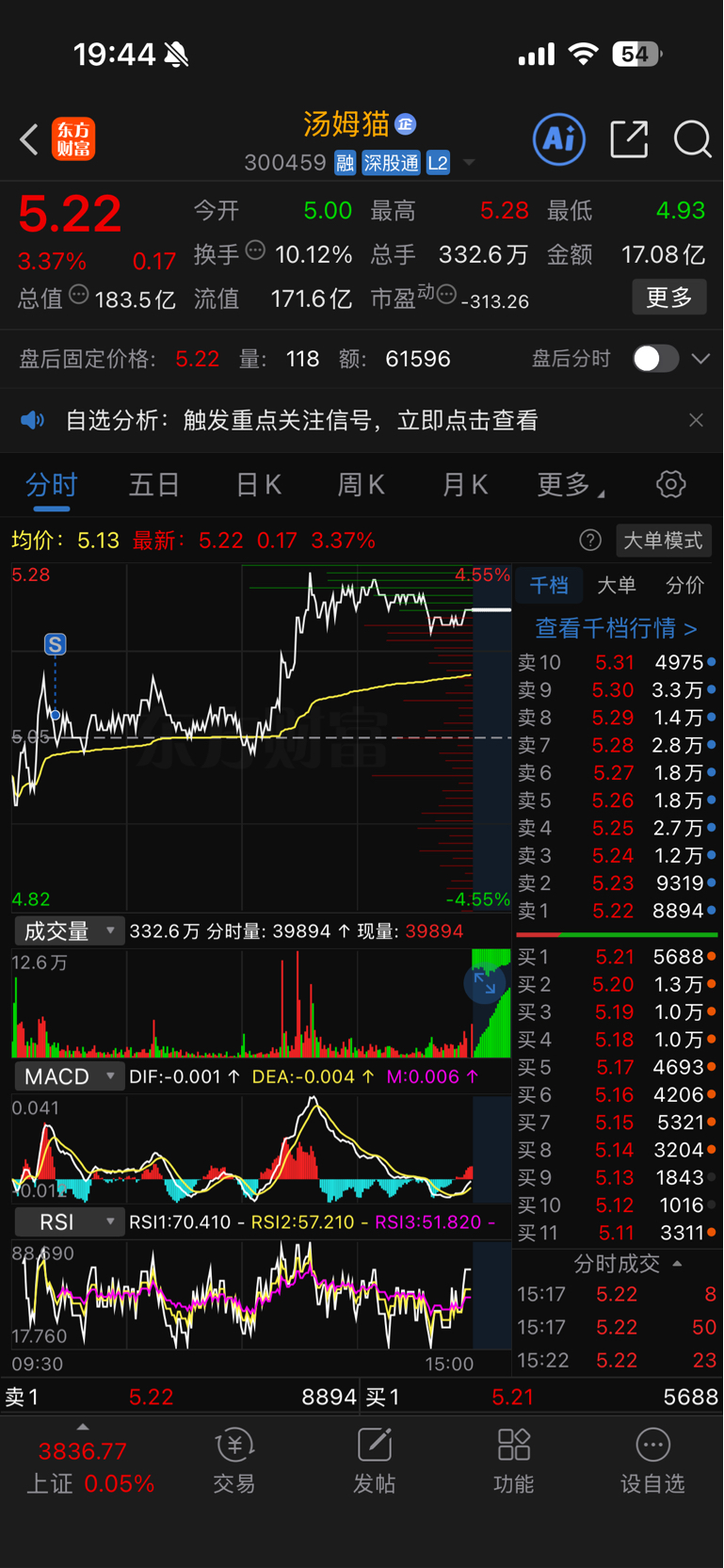Dismiss the 自选分析 notification banner
The height and width of the screenshot is (1568, 724).
click(696, 420)
